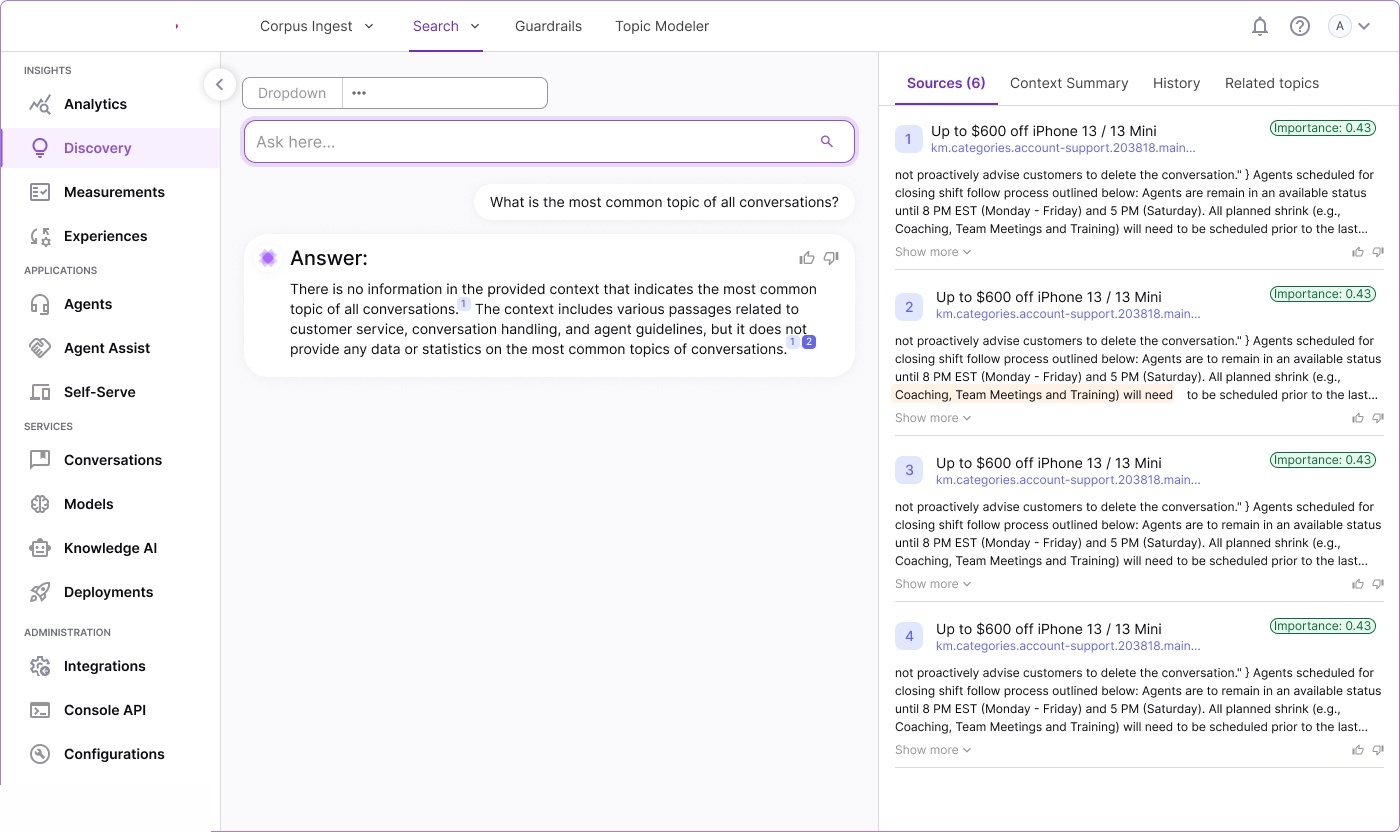
Task: Open the user avatar account dropdown
Action: [x=1349, y=27]
